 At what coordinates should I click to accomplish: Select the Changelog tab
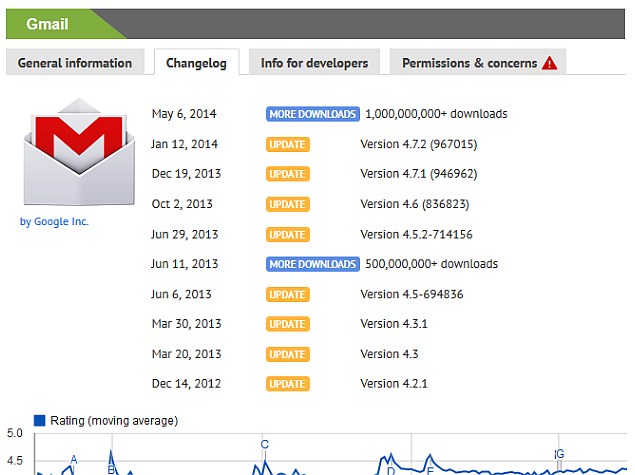pyautogui.click(x=196, y=62)
